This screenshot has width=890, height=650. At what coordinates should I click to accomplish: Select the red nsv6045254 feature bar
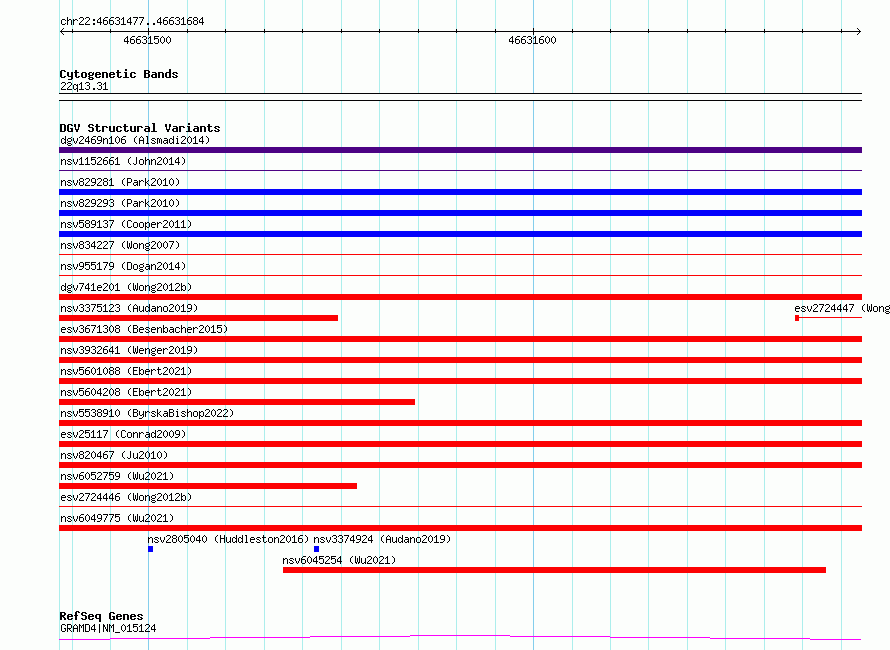click(554, 570)
